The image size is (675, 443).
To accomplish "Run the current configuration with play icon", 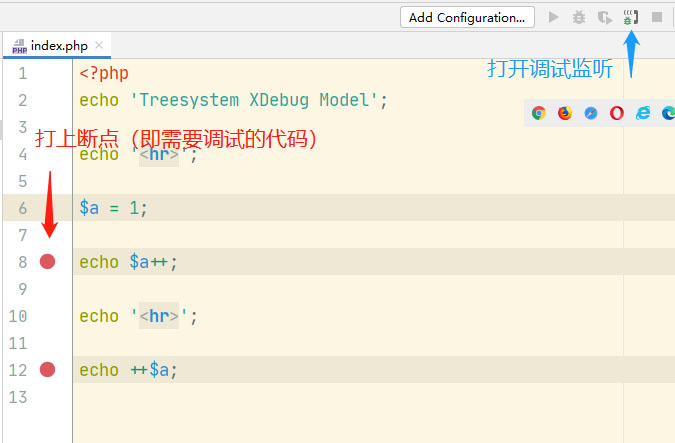I will click(554, 17).
